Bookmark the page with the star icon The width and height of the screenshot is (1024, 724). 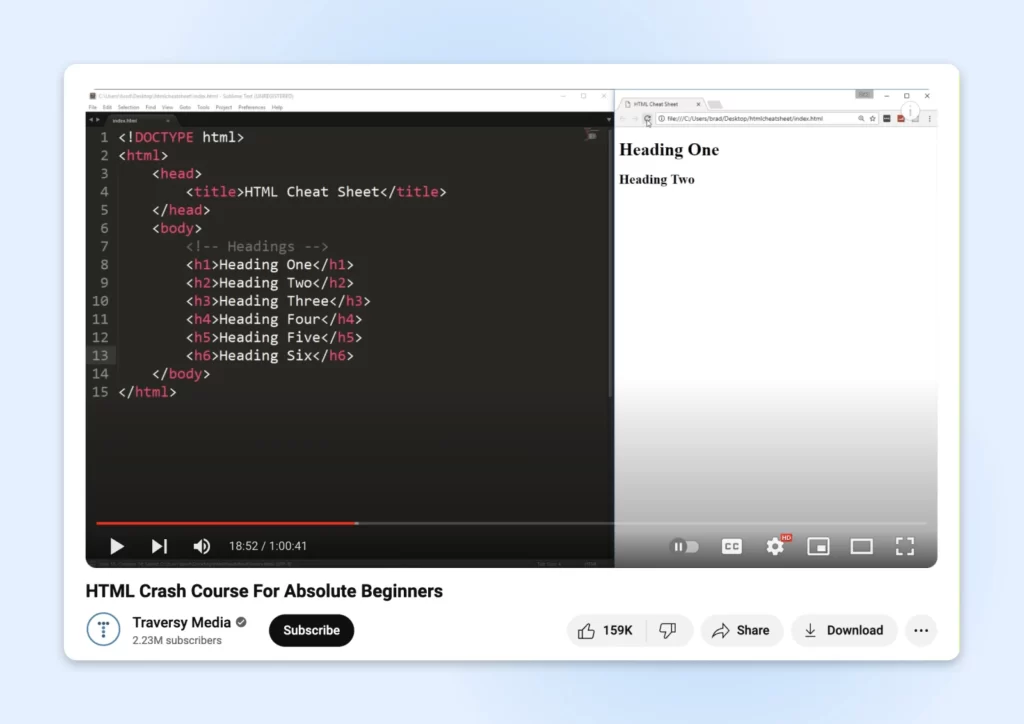[872, 119]
